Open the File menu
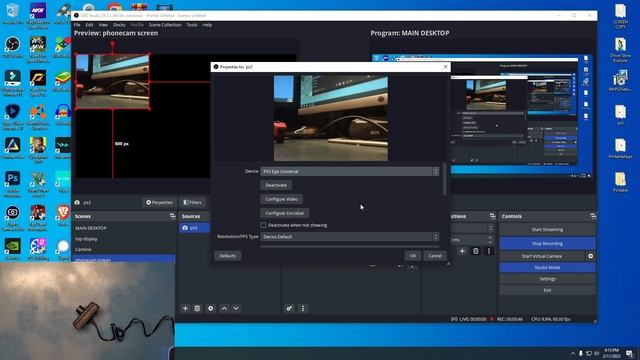This screenshot has width=640, height=360. coord(77,25)
